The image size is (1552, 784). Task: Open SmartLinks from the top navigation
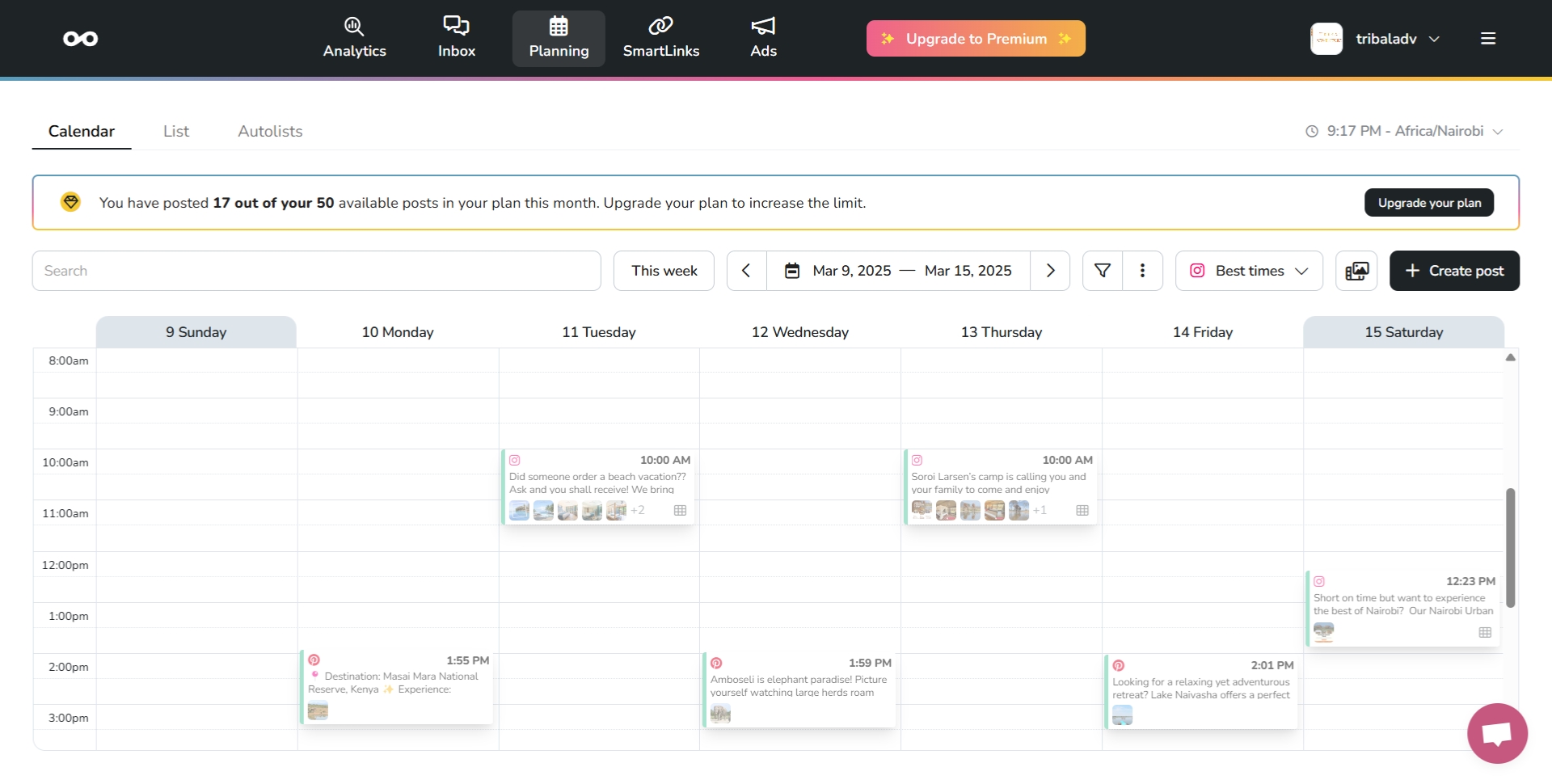click(x=660, y=38)
